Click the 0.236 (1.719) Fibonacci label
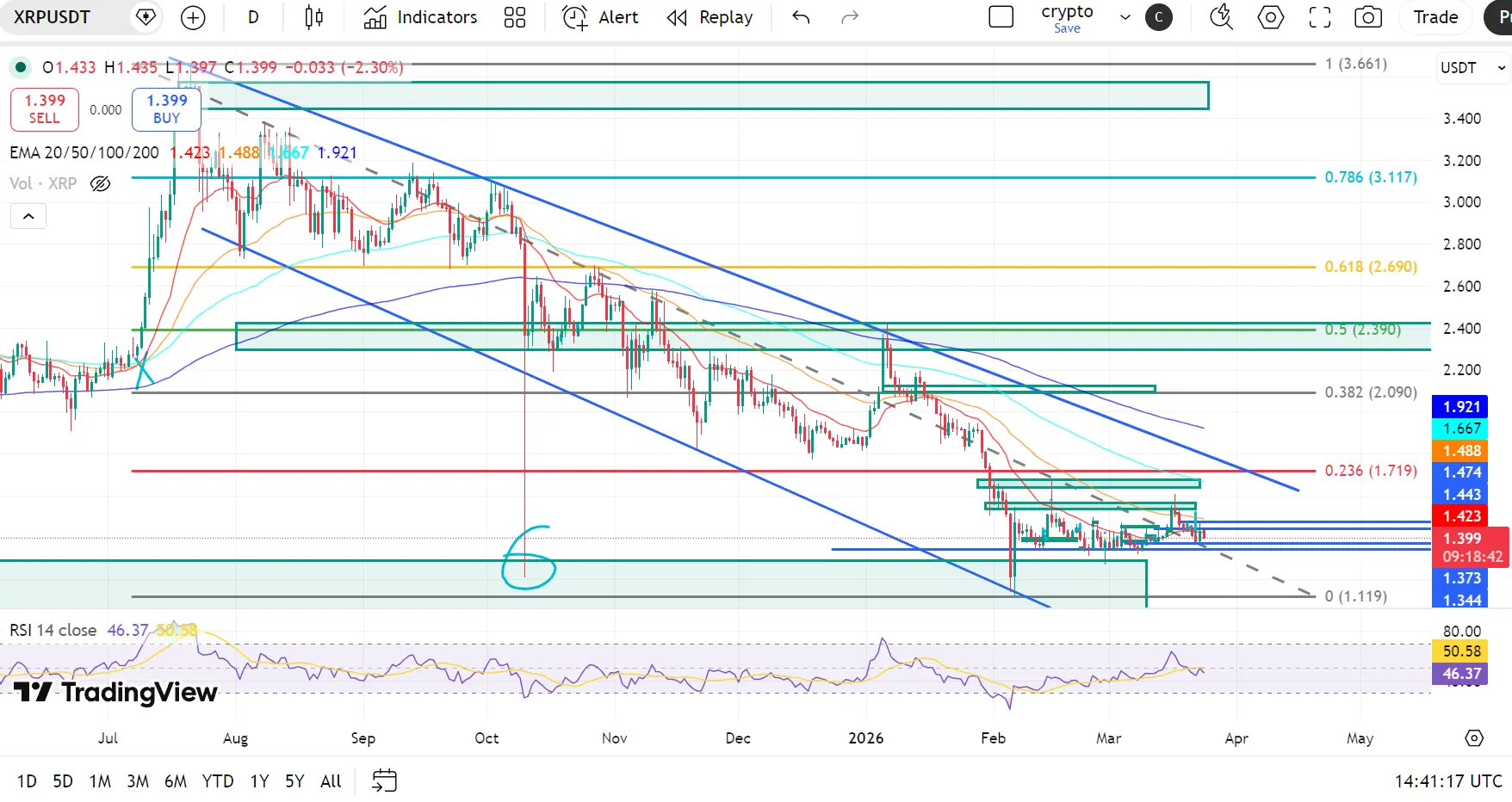 pos(1371,471)
